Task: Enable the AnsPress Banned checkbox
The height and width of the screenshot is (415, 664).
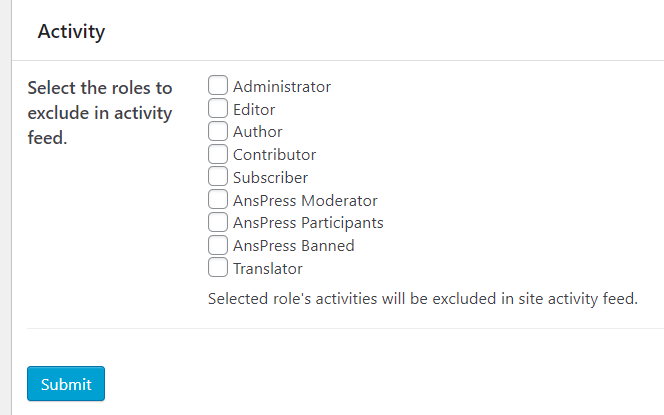Action: (x=218, y=245)
